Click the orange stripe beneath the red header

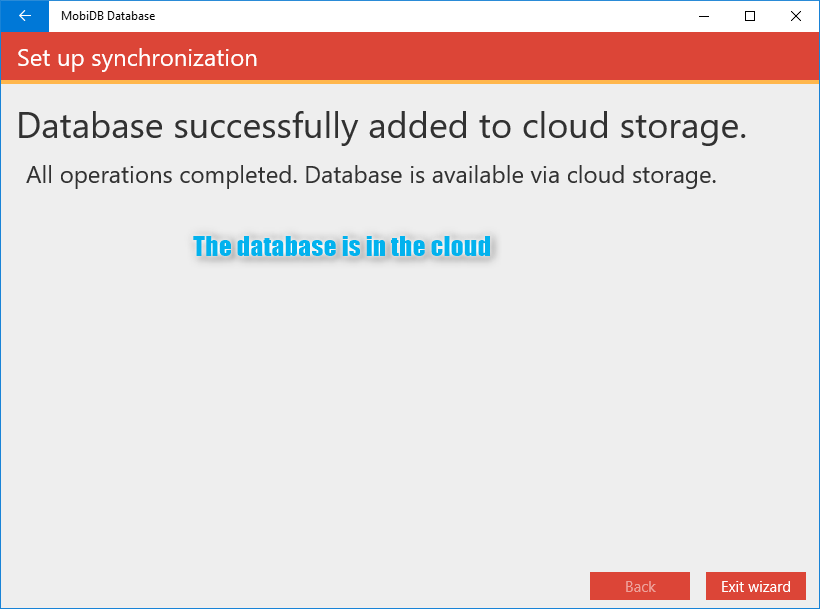[410, 82]
